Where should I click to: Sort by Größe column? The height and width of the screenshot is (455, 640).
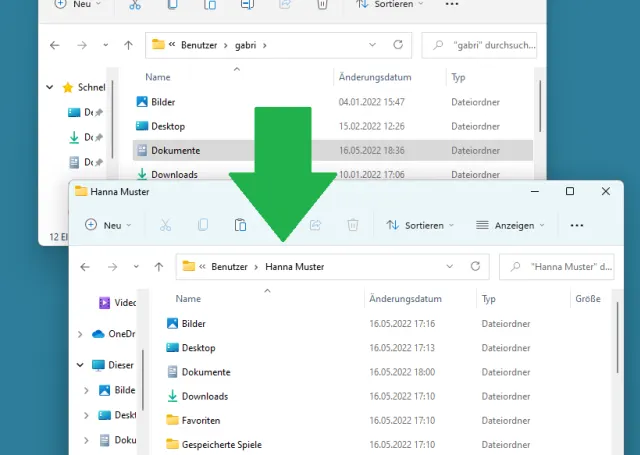pos(588,299)
